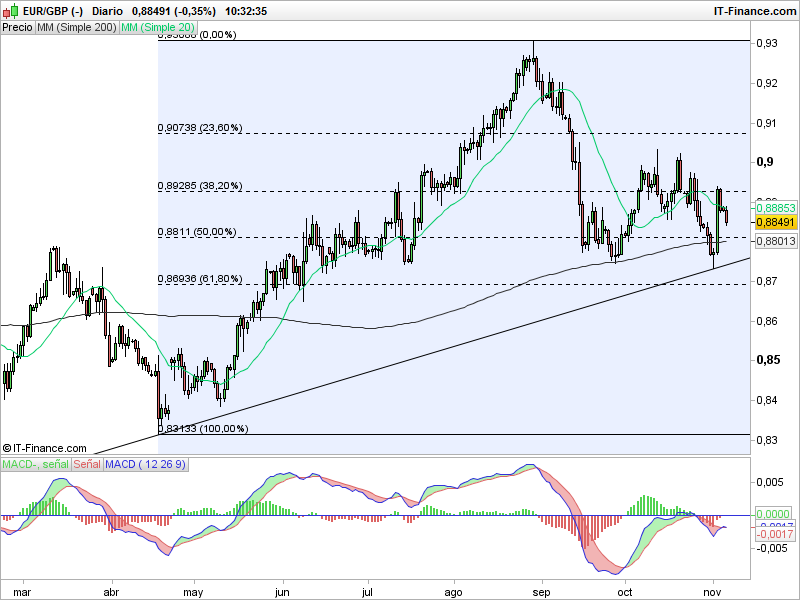800x600 pixels.
Task: Click the 0,86936 (61,80%) Fibonacci label
Action: click(200, 279)
